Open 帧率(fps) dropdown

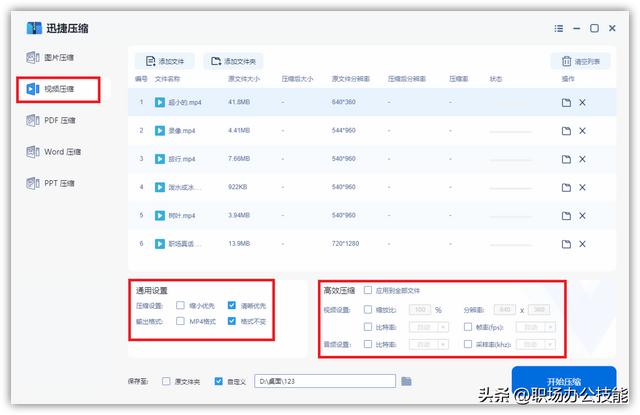[x=536, y=327]
